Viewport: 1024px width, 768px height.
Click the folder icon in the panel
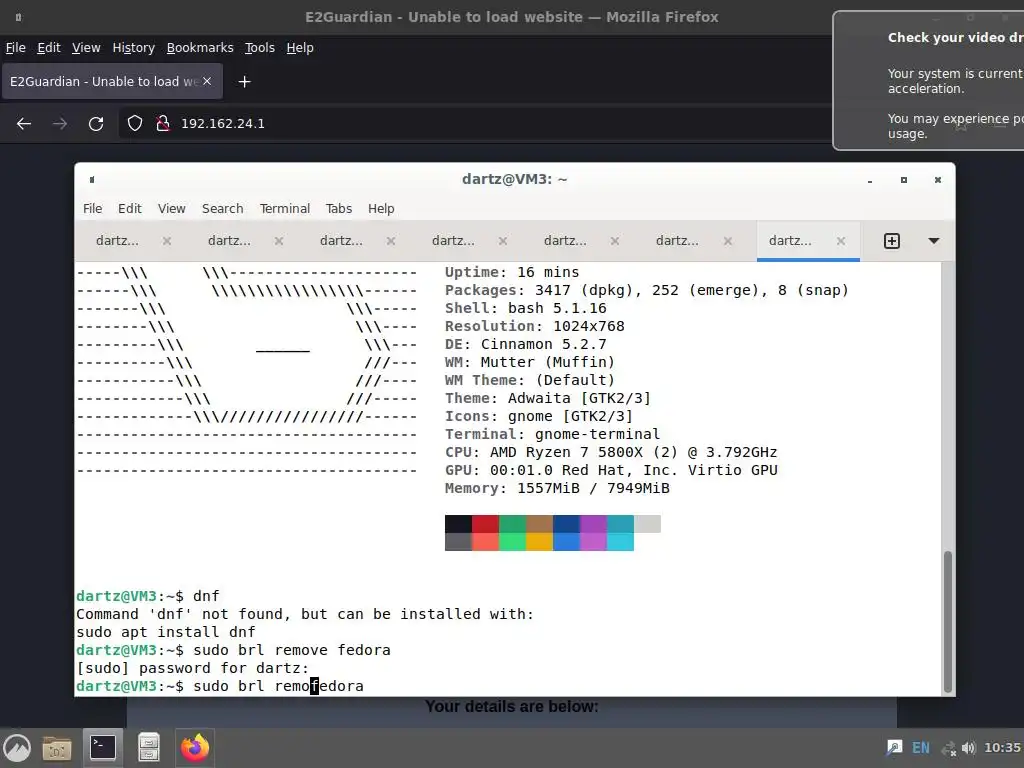point(57,748)
